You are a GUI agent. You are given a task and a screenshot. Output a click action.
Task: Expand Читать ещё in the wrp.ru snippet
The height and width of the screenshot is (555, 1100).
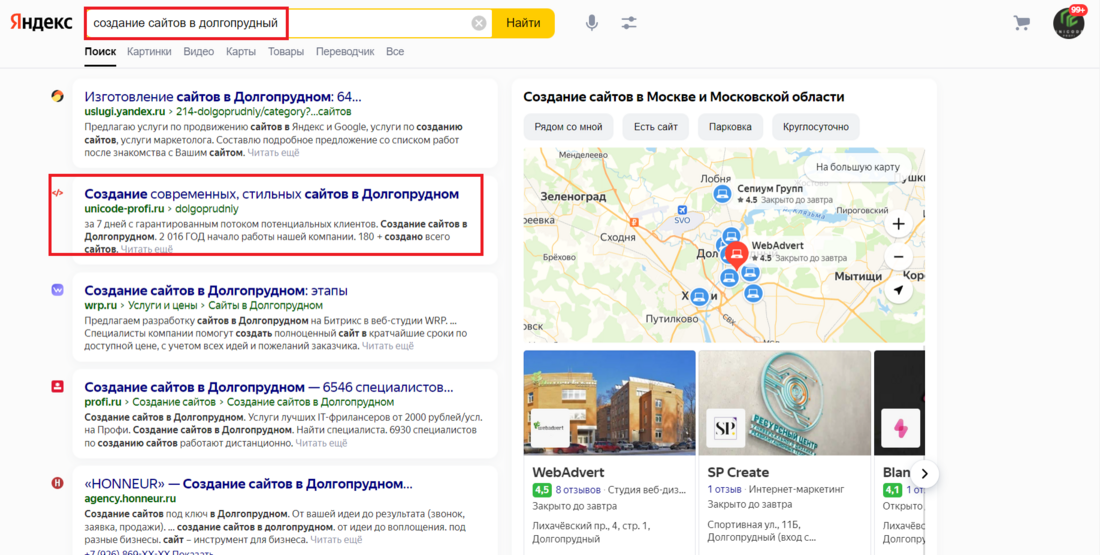tap(388, 346)
